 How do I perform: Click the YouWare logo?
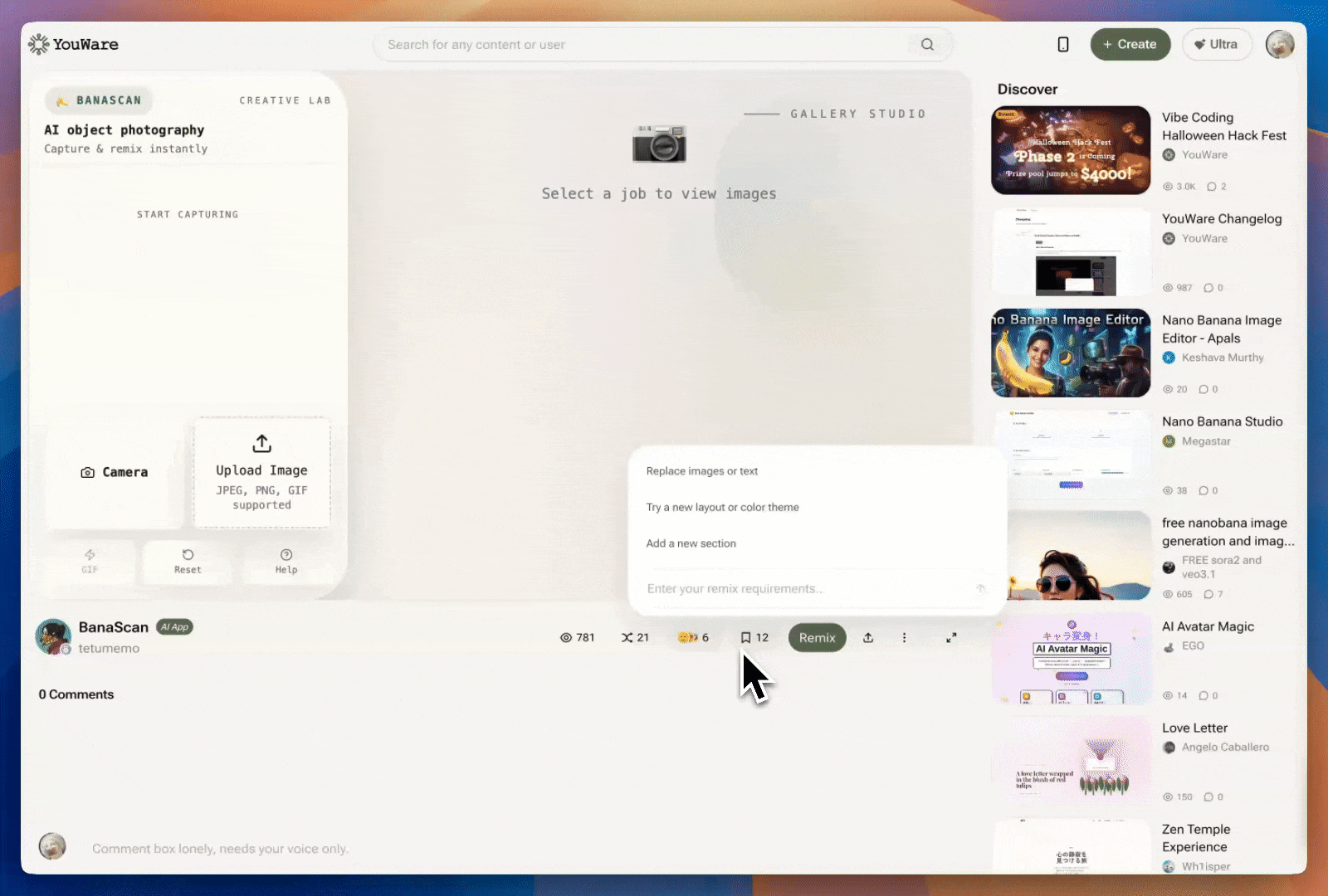pyautogui.click(x=73, y=44)
